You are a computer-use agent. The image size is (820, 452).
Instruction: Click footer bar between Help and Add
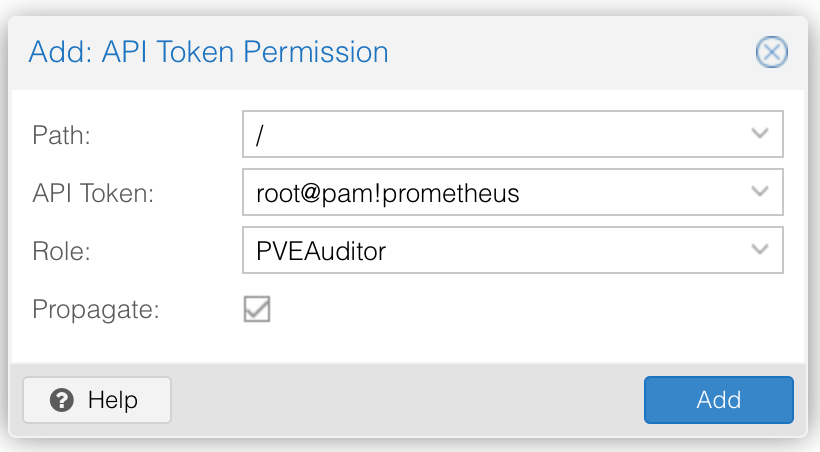(x=408, y=400)
